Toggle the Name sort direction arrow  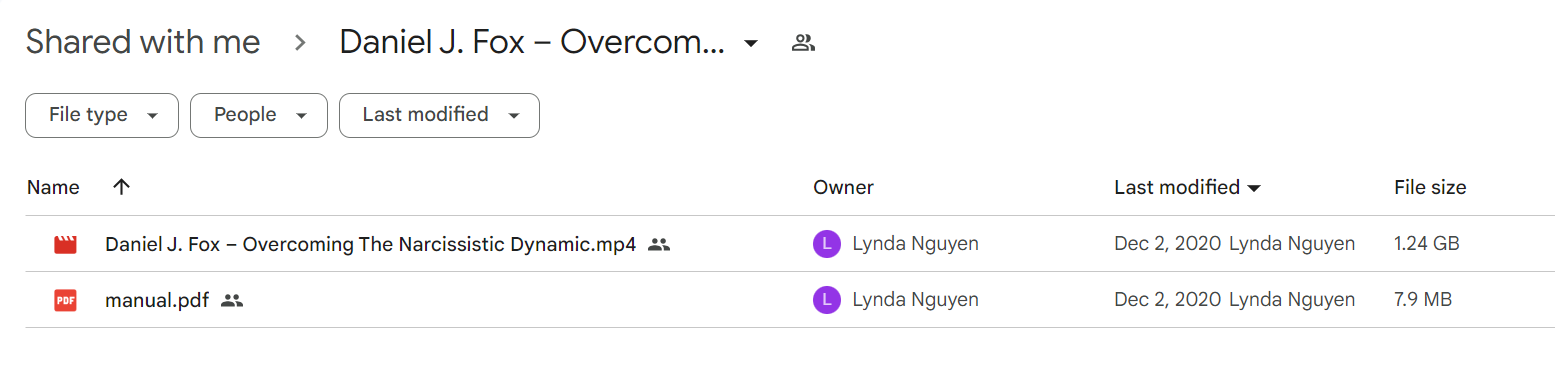tap(121, 187)
